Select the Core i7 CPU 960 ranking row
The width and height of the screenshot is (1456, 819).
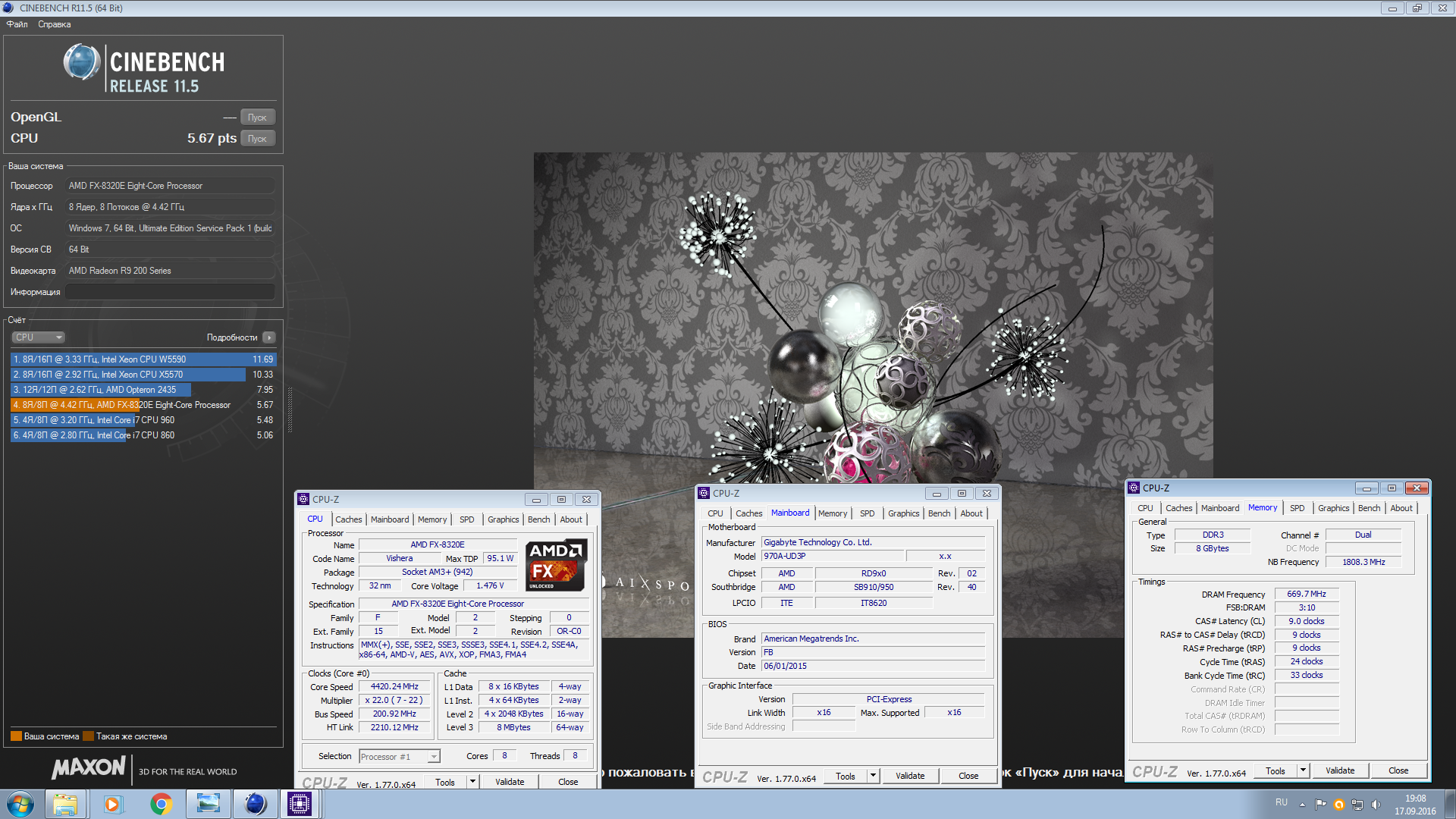point(143,420)
